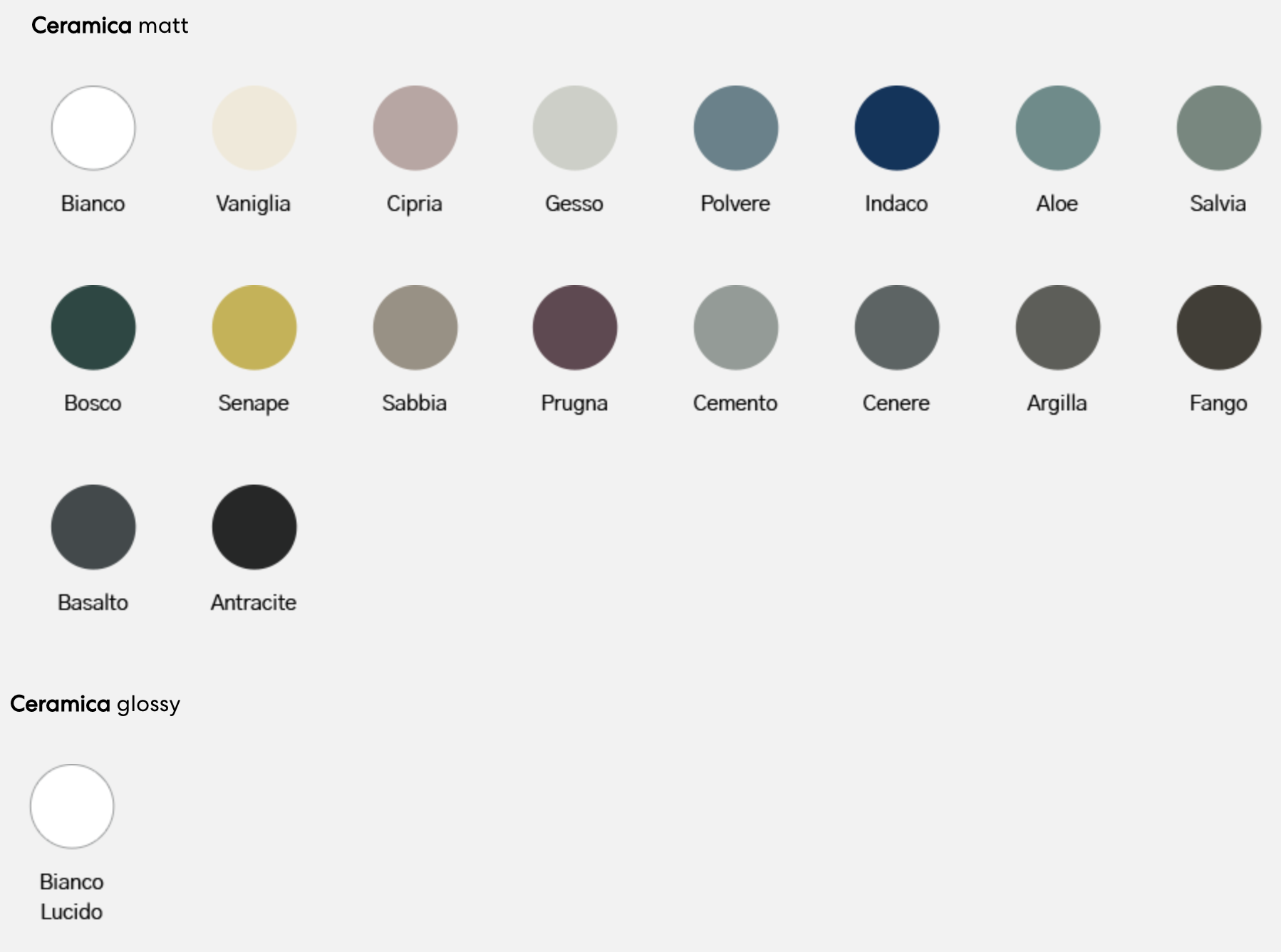1281x952 pixels.
Task: Pick the Salvia sage green swatch
Action: (1219, 128)
